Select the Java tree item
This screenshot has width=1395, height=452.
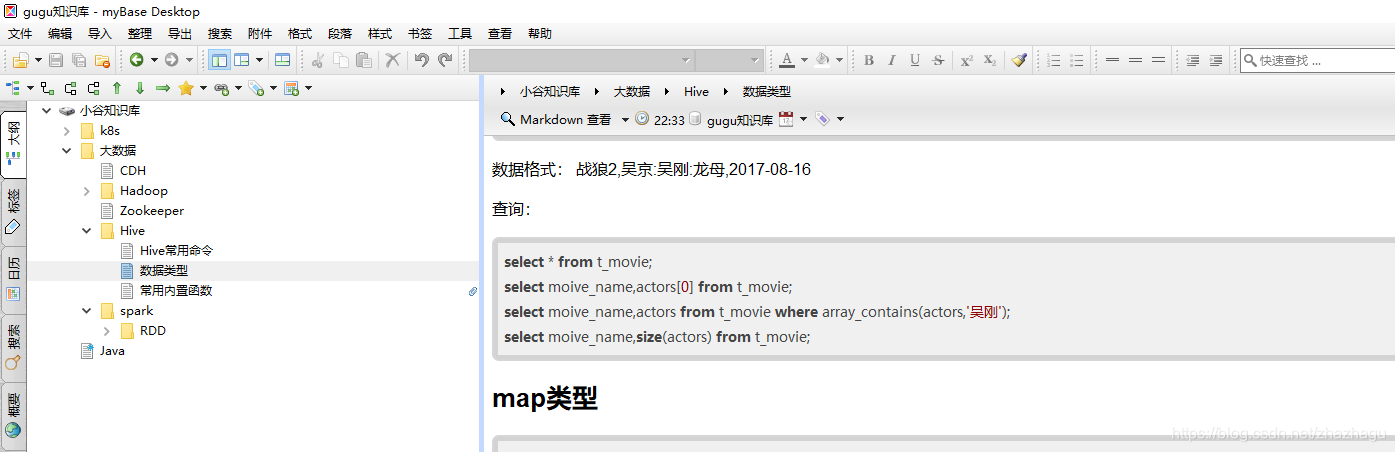112,350
